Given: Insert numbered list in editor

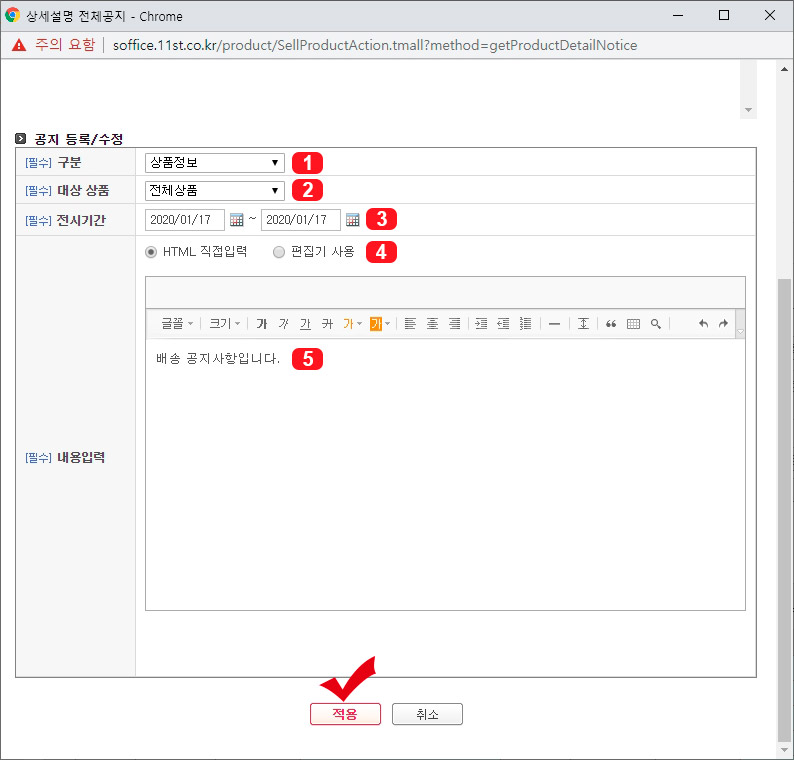Looking at the screenshot, I should tap(526, 324).
